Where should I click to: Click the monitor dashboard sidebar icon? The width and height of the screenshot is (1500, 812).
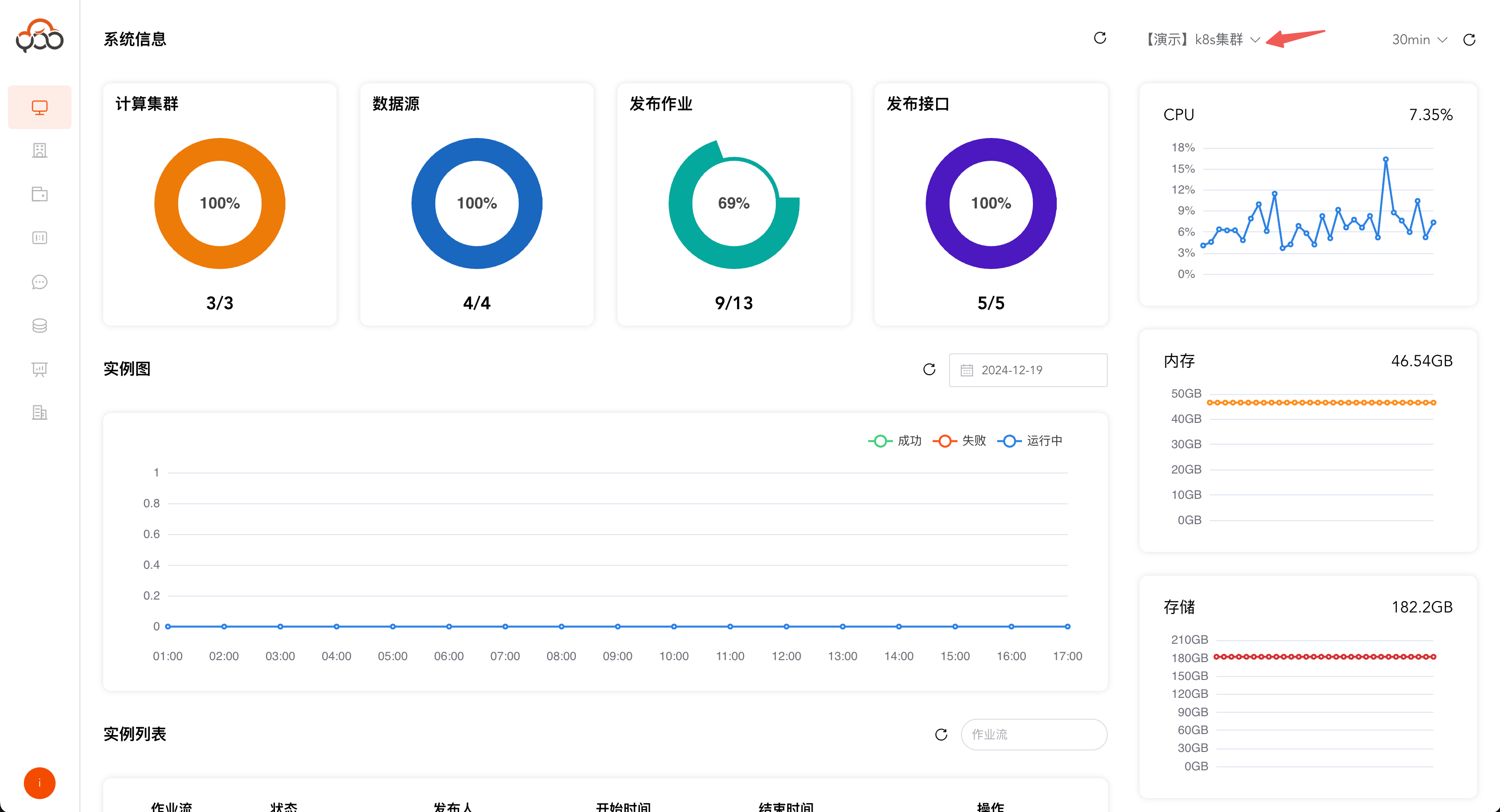40,107
